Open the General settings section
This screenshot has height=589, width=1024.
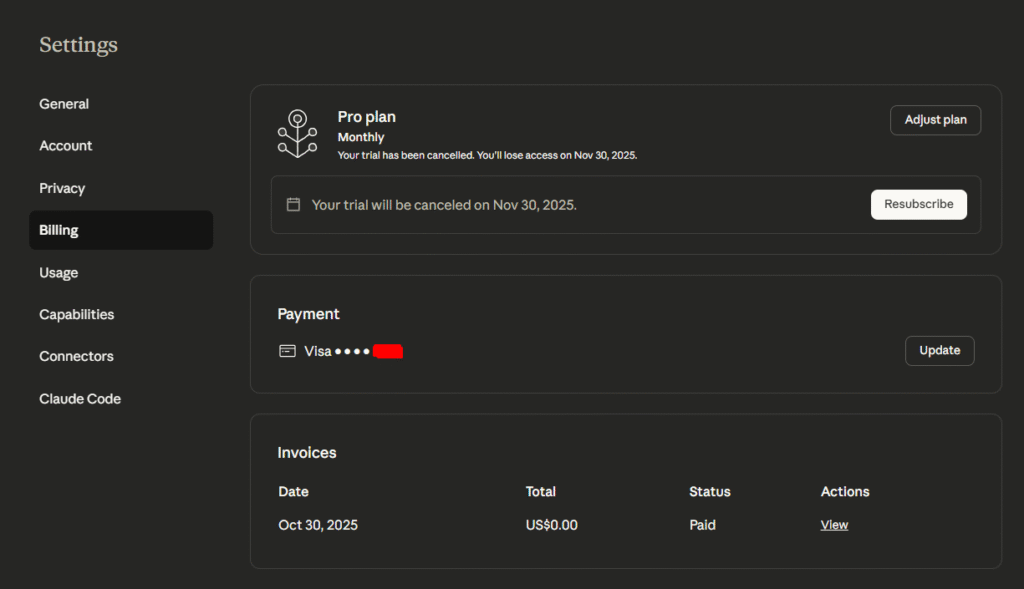pos(64,104)
